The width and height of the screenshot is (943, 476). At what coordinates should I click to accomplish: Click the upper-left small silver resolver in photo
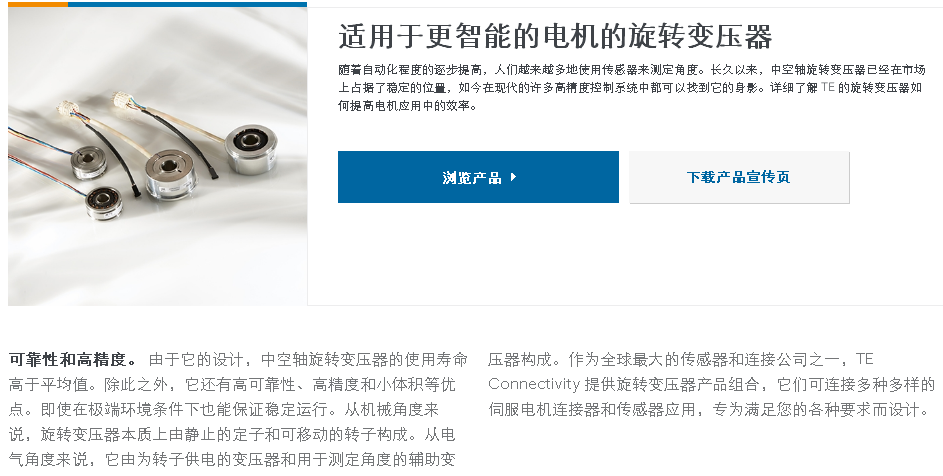coord(89,162)
